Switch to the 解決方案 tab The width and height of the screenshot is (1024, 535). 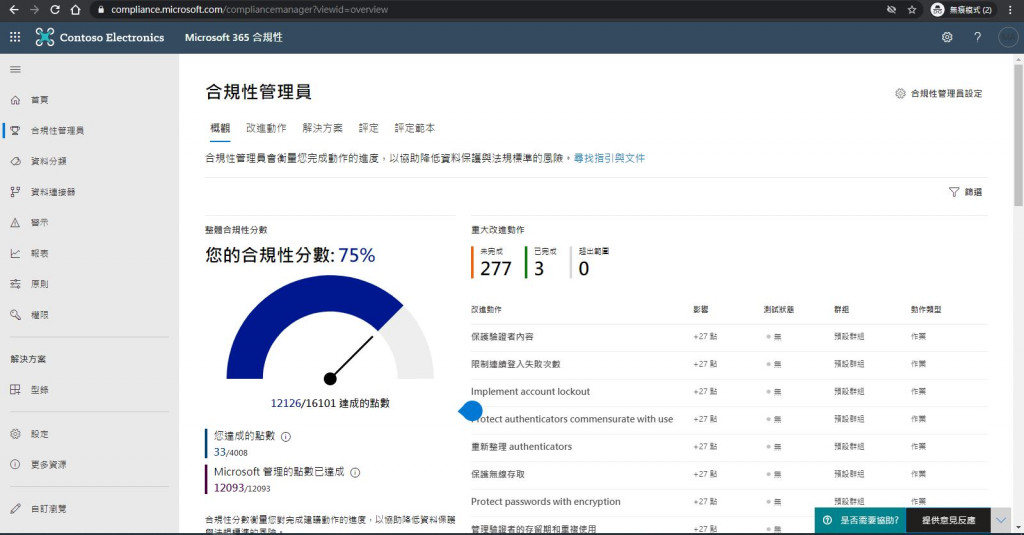coord(323,128)
